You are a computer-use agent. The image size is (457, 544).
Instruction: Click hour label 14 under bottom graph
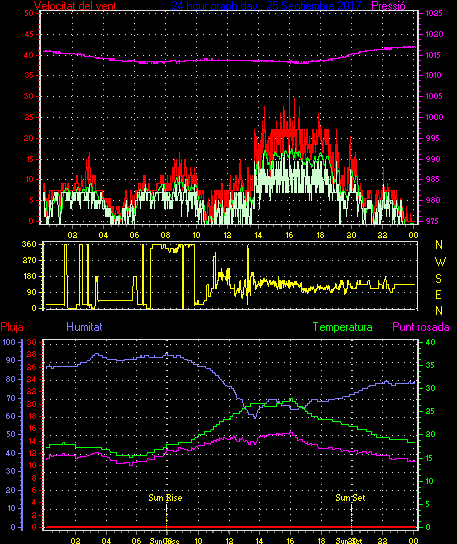tap(259, 541)
